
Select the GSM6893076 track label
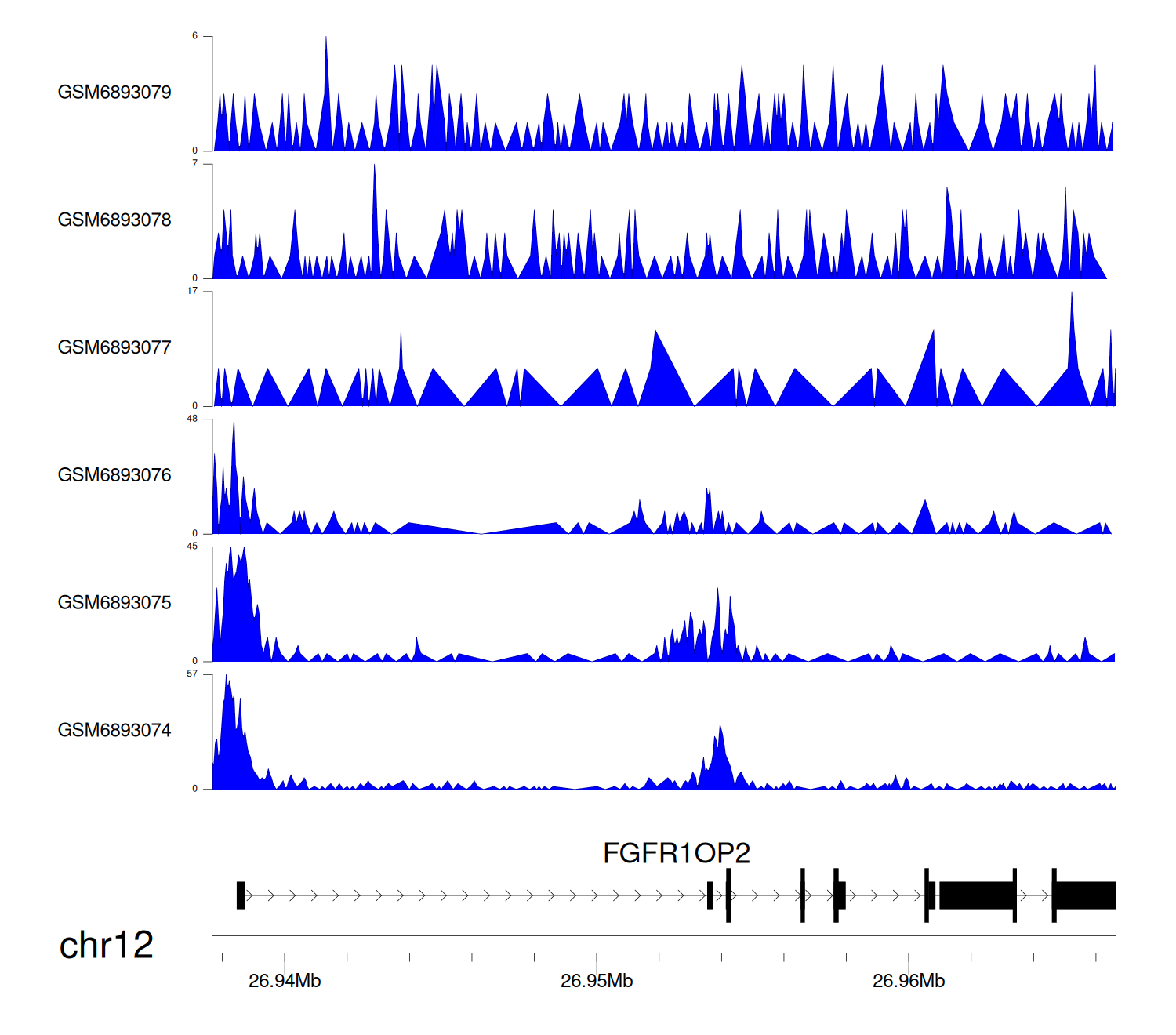click(114, 475)
